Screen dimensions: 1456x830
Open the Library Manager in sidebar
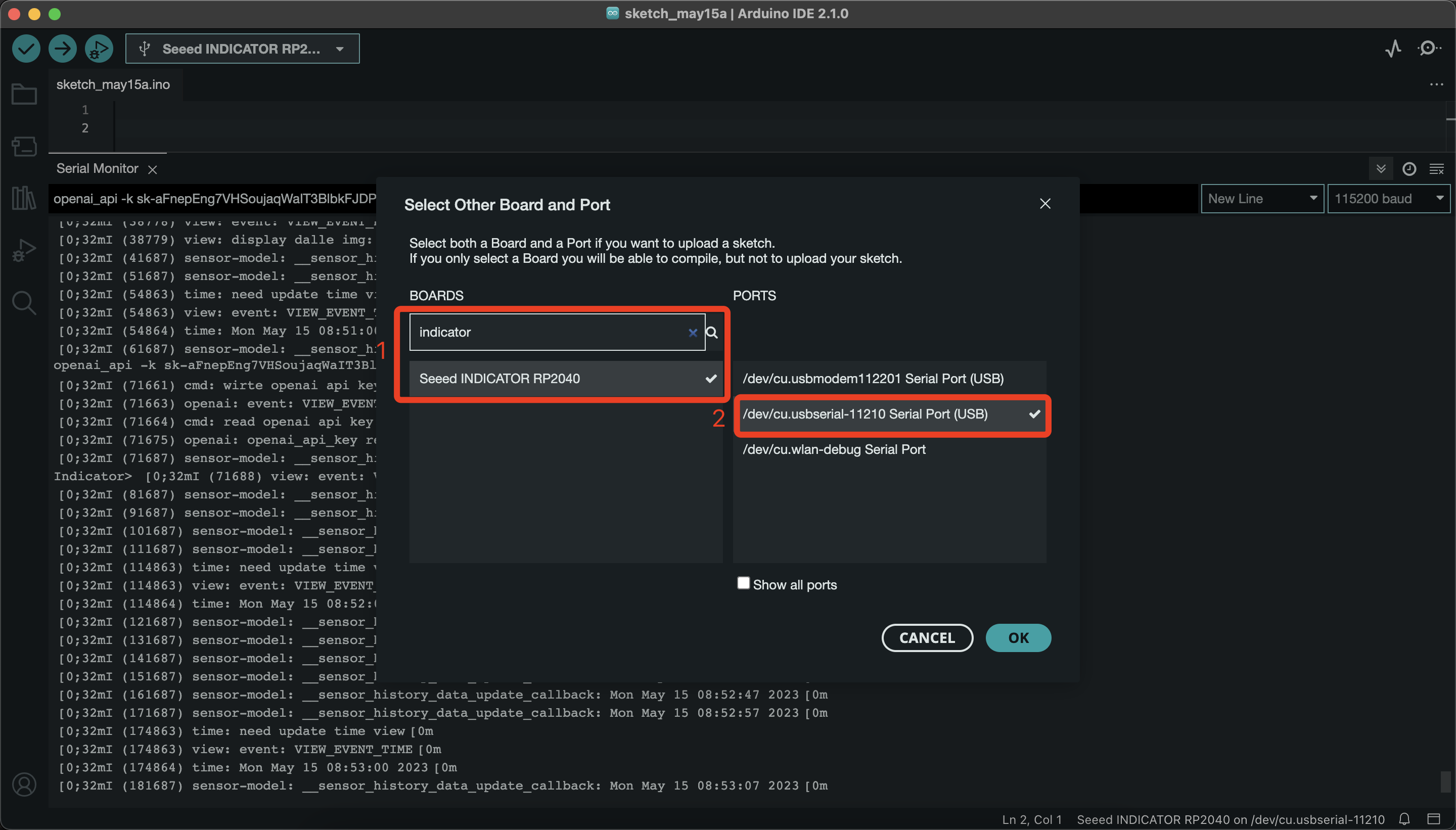click(x=24, y=198)
